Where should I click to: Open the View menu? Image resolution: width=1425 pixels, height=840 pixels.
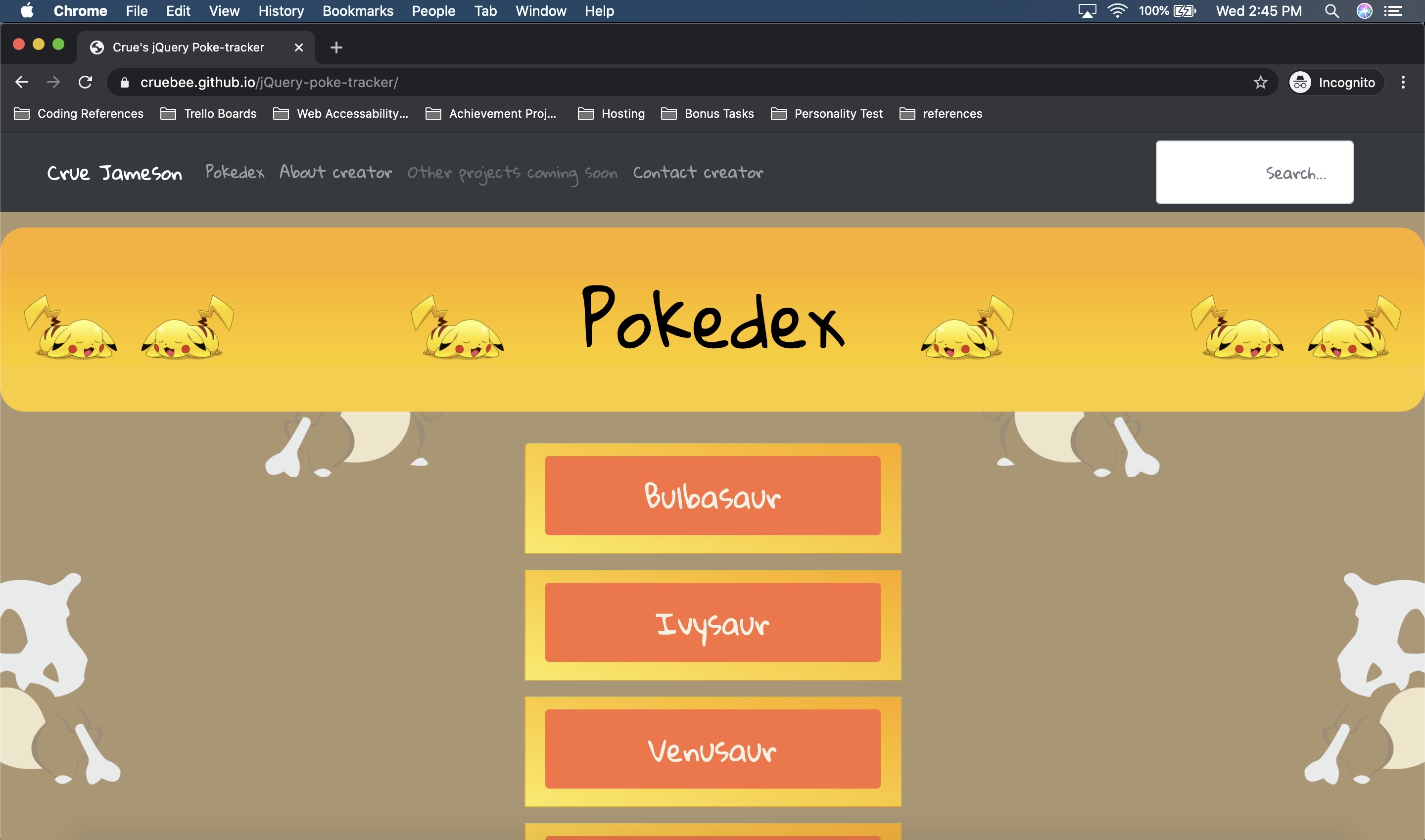224,11
